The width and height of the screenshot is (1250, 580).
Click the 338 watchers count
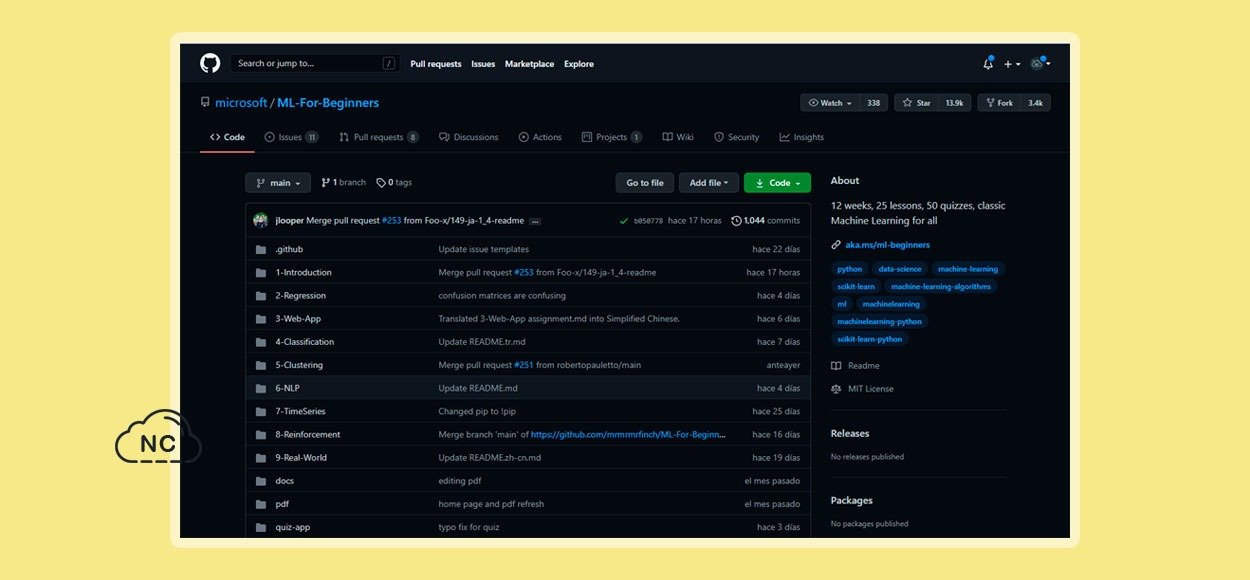[x=874, y=103]
